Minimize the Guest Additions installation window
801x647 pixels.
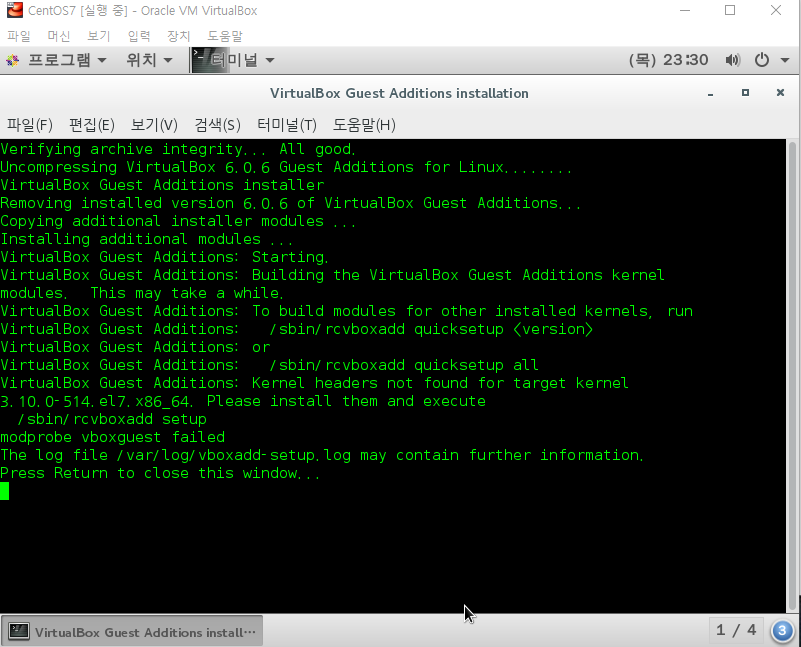coord(710,93)
